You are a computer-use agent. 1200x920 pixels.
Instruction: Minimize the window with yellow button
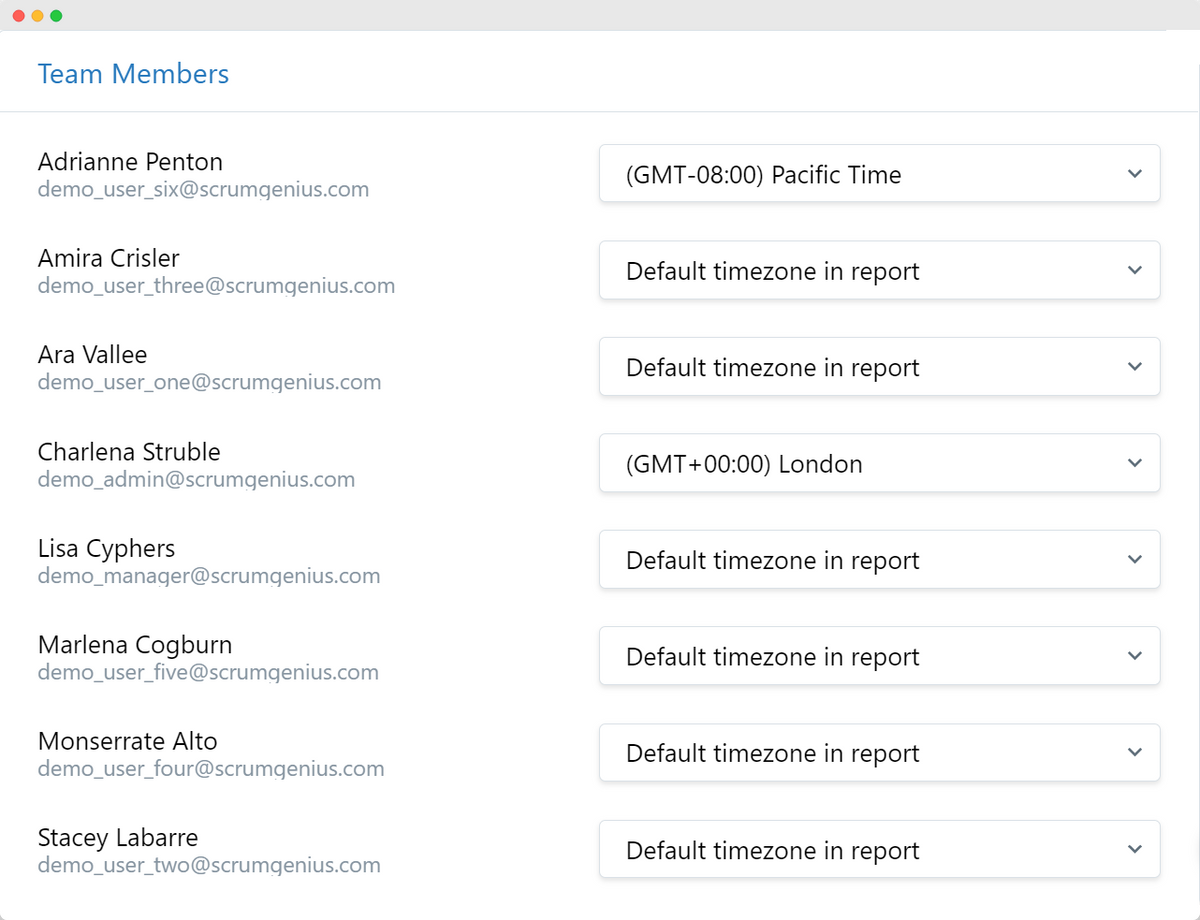point(37,16)
